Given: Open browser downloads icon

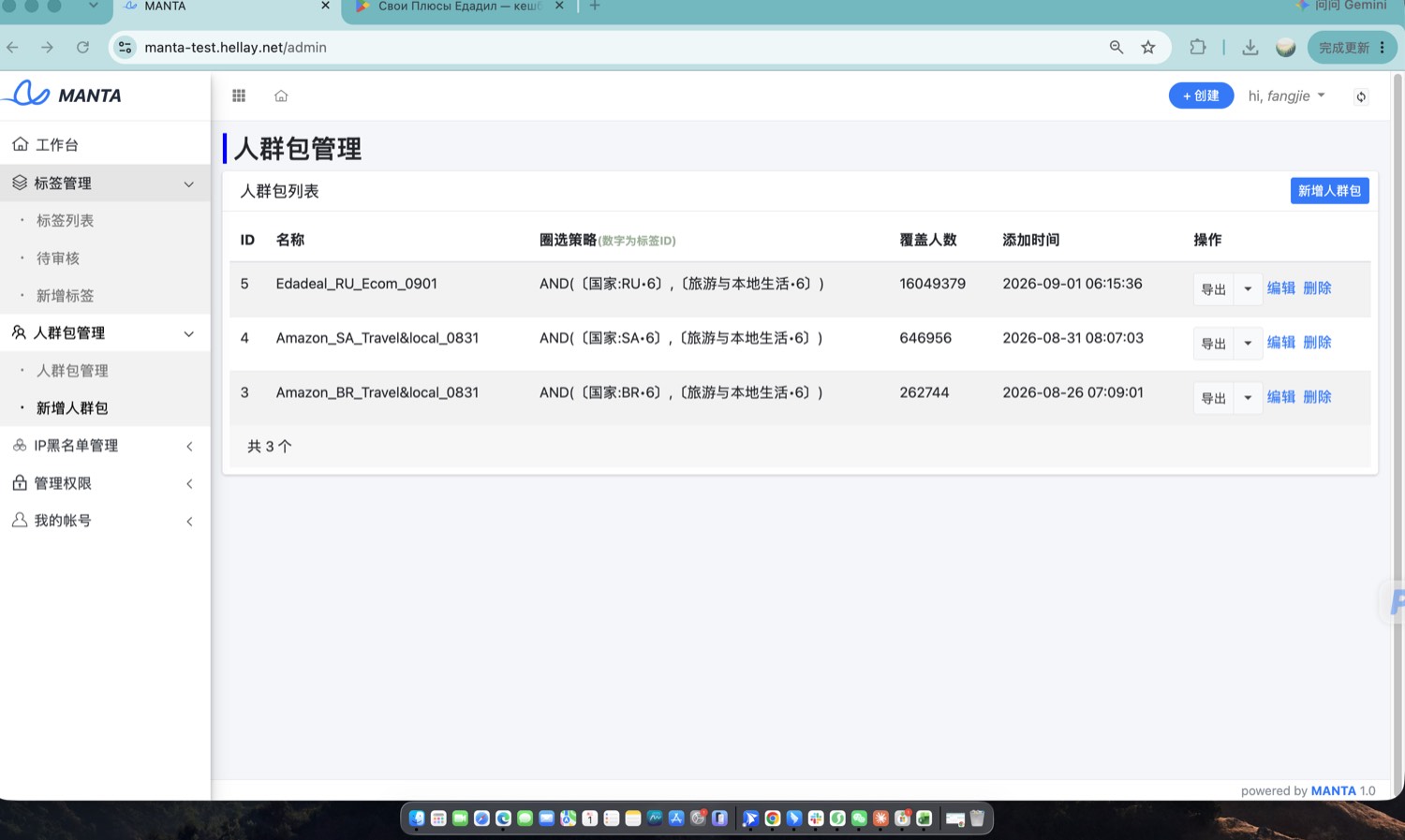Looking at the screenshot, I should pyautogui.click(x=1250, y=47).
